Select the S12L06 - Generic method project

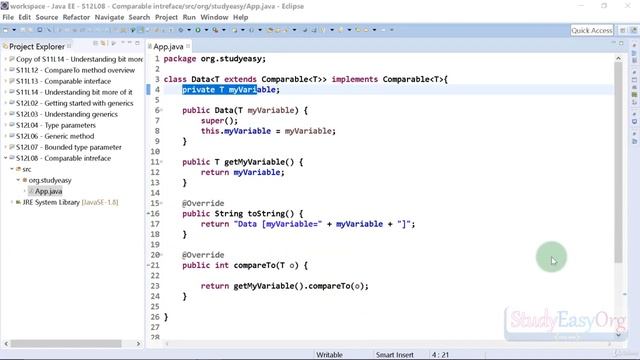pos(55,136)
